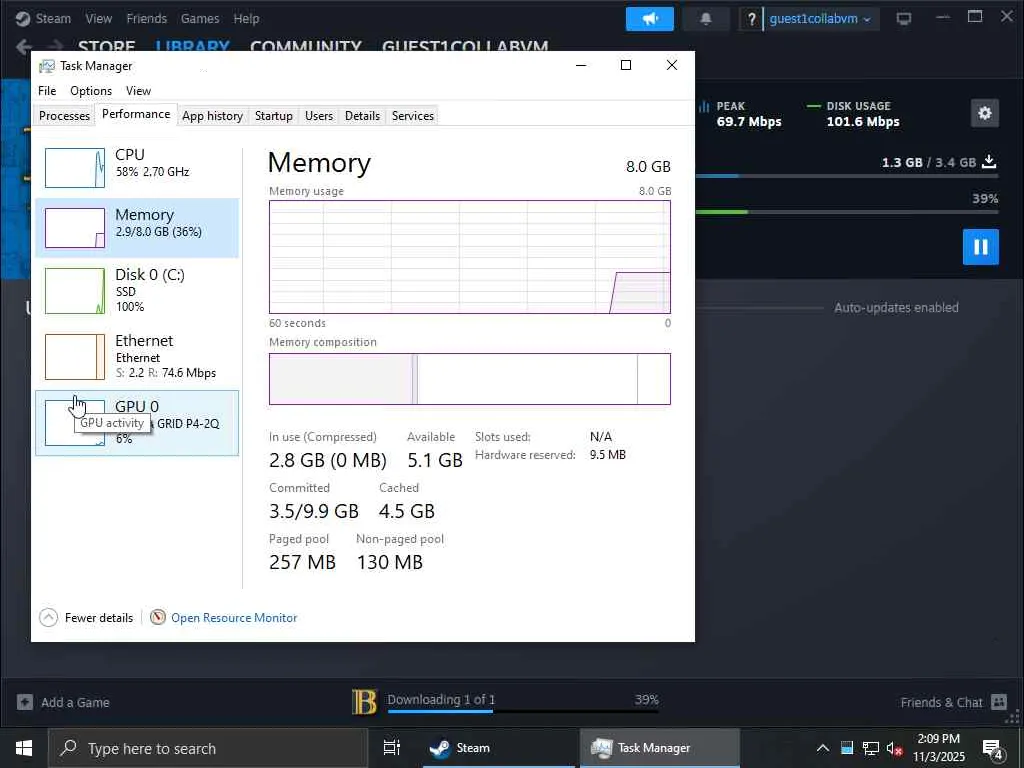Click the memory composition bar
1024x768 pixels.
click(x=470, y=379)
